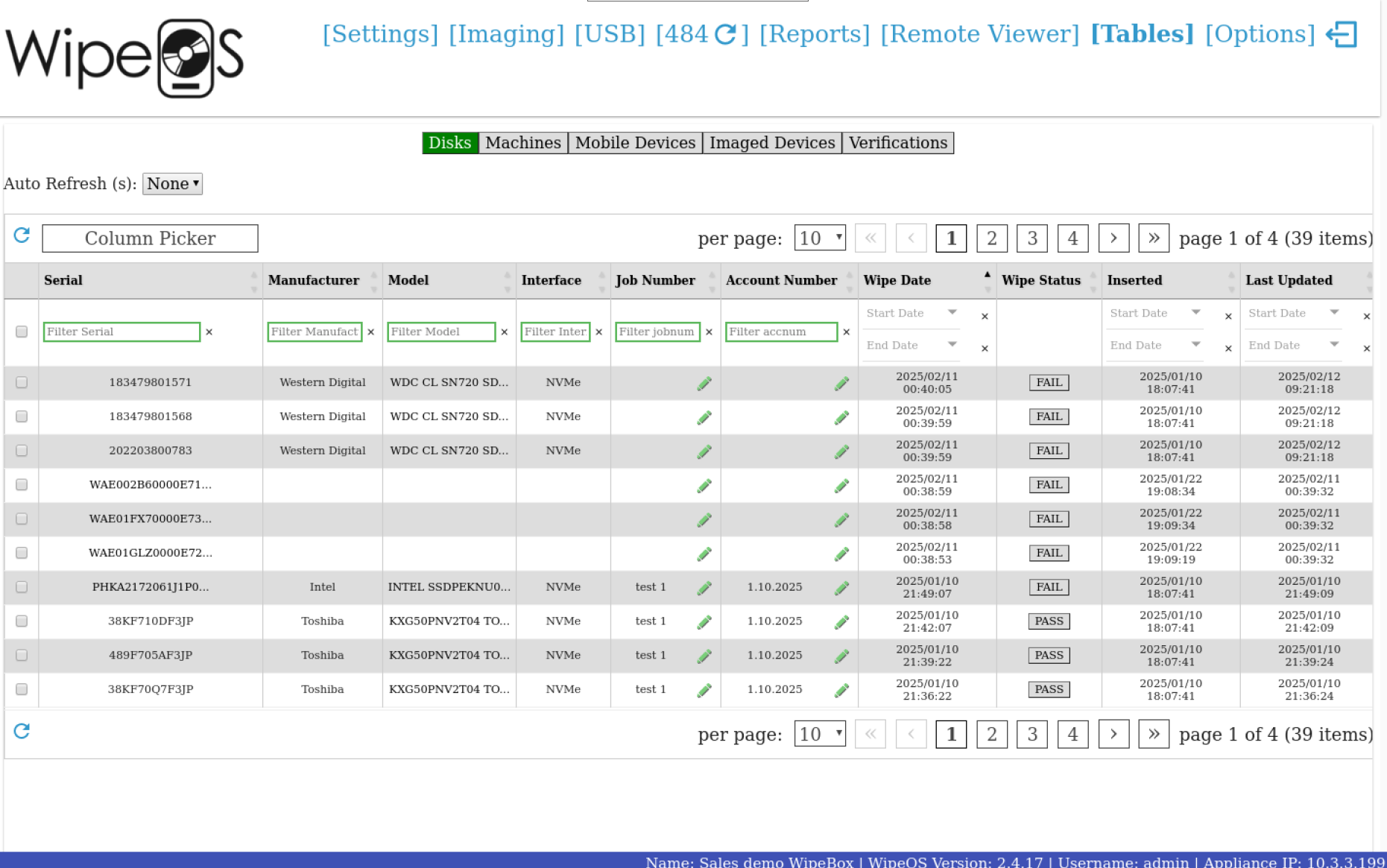Select the checkbox for serial 183479801568
The height and width of the screenshot is (868, 1387).
pyautogui.click(x=22, y=416)
